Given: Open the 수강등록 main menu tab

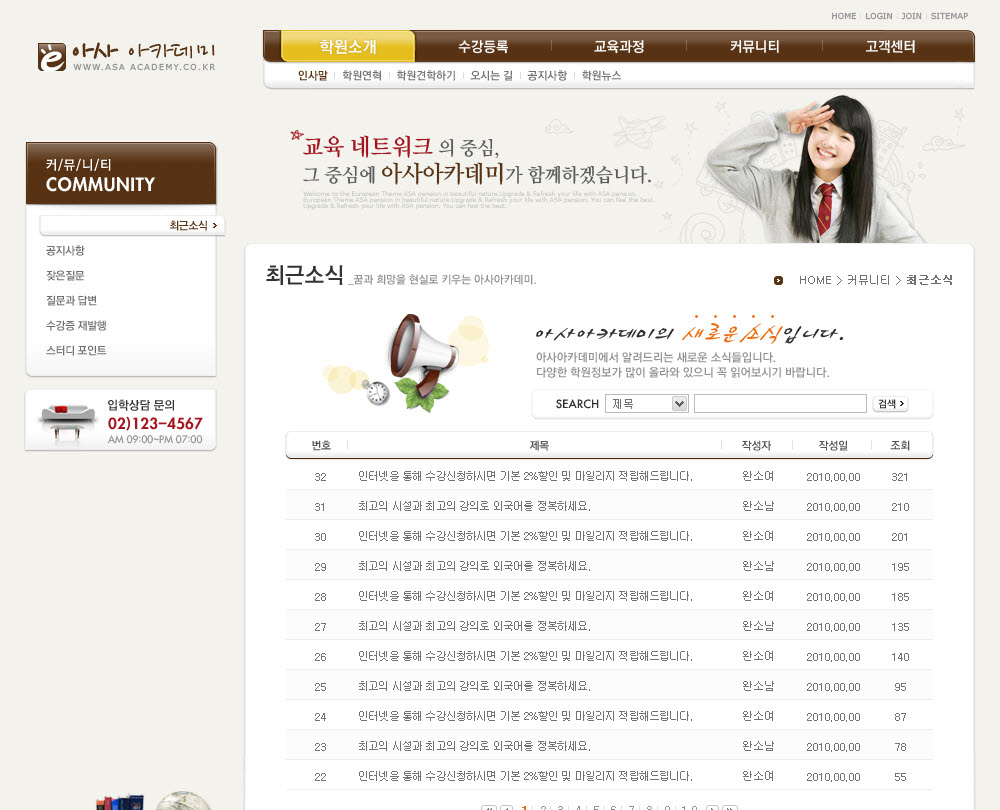Looking at the screenshot, I should [x=483, y=46].
